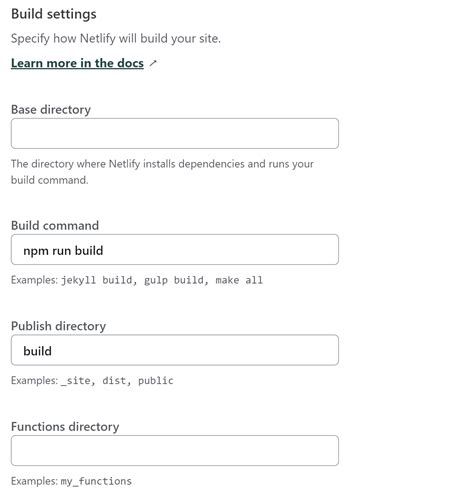Click the Functions directory field label
Image resolution: width=474 pixels, height=502 pixels.
(x=65, y=427)
